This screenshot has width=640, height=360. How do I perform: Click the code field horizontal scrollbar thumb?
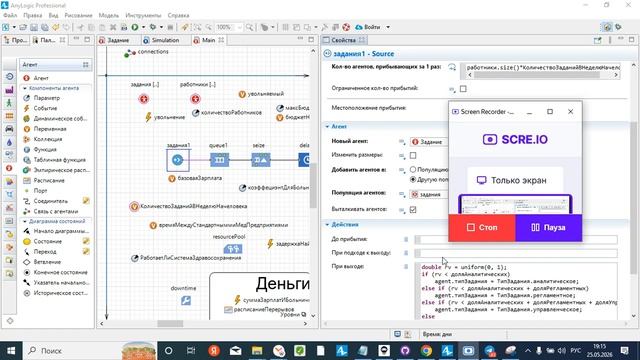pos(537,75)
